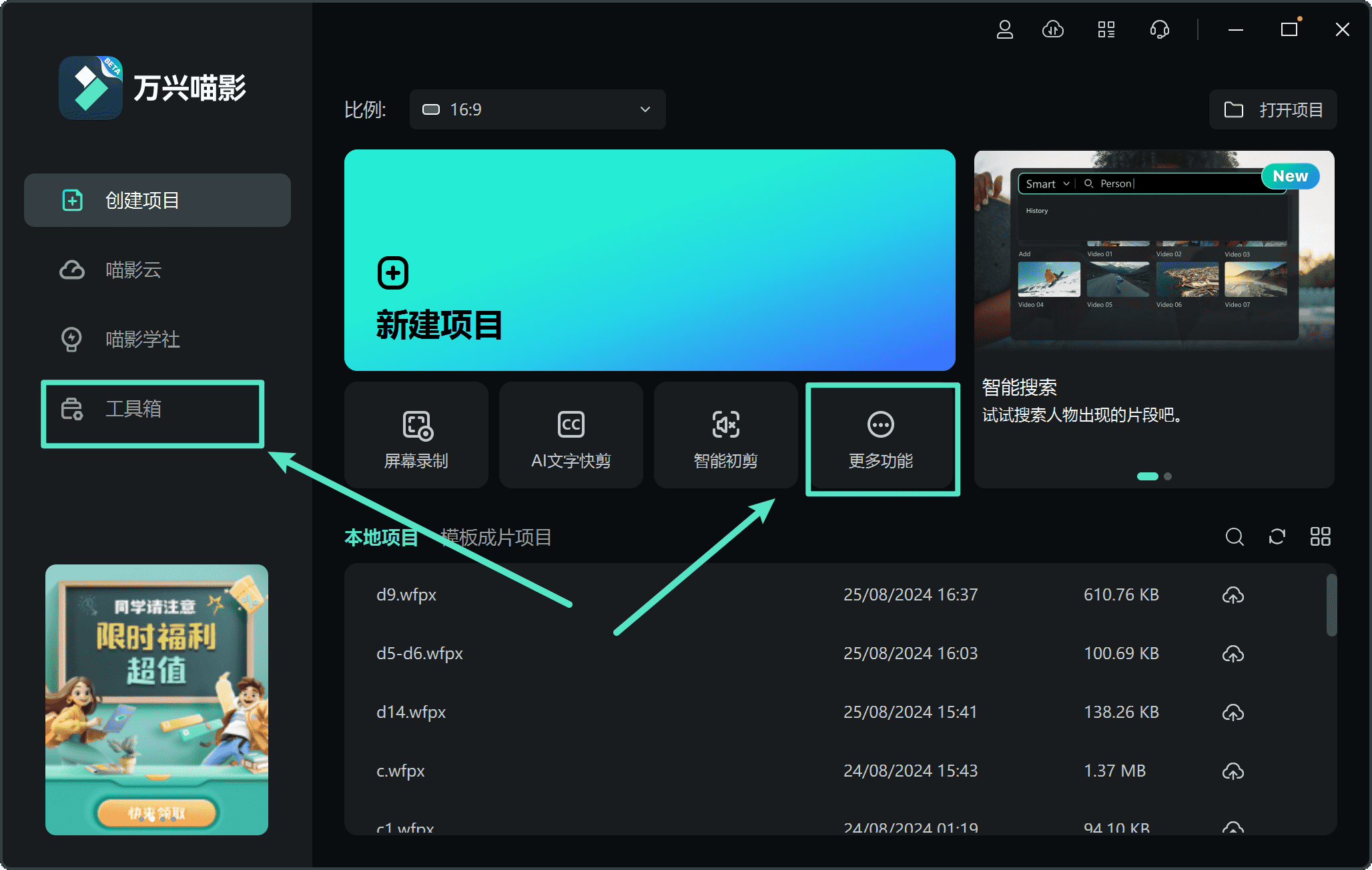Image resolution: width=1372 pixels, height=870 pixels.
Task: Open 喵影学社 learning community
Action: point(141,340)
